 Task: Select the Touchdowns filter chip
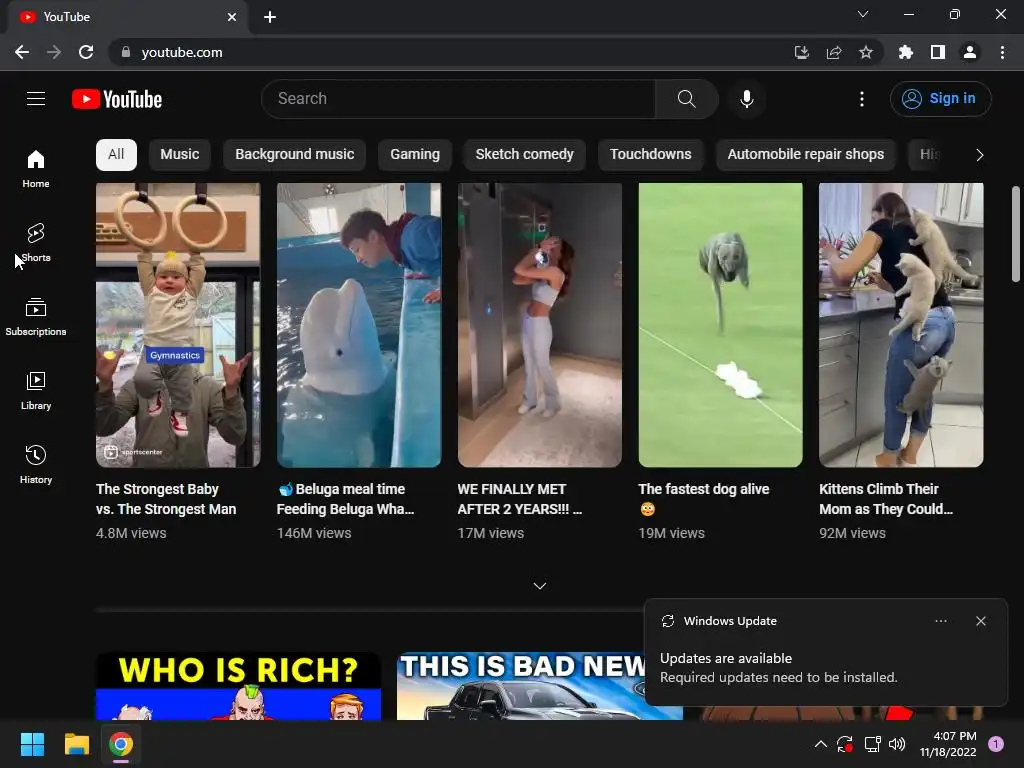click(x=650, y=155)
